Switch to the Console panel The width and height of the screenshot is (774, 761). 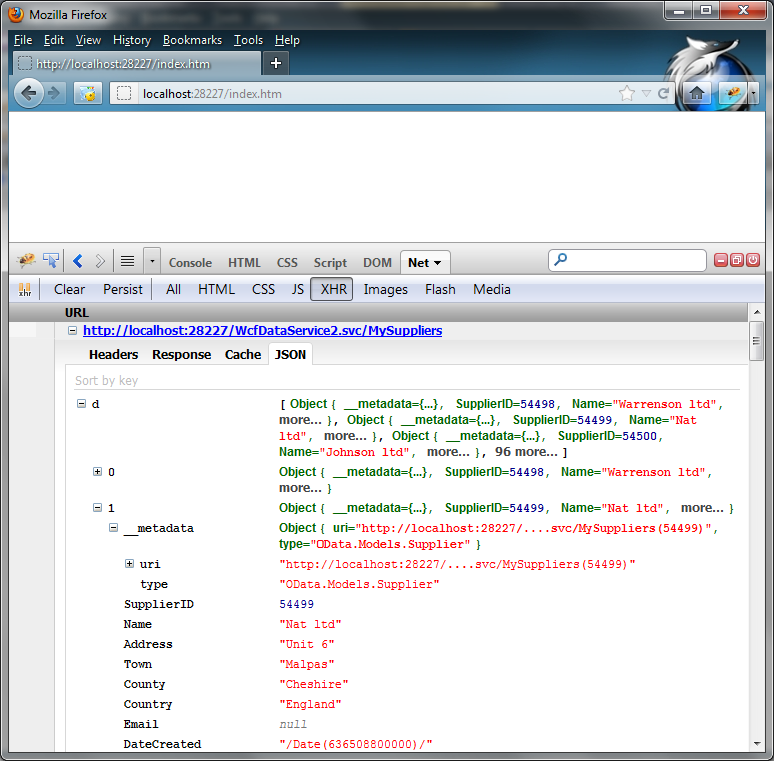click(x=190, y=263)
